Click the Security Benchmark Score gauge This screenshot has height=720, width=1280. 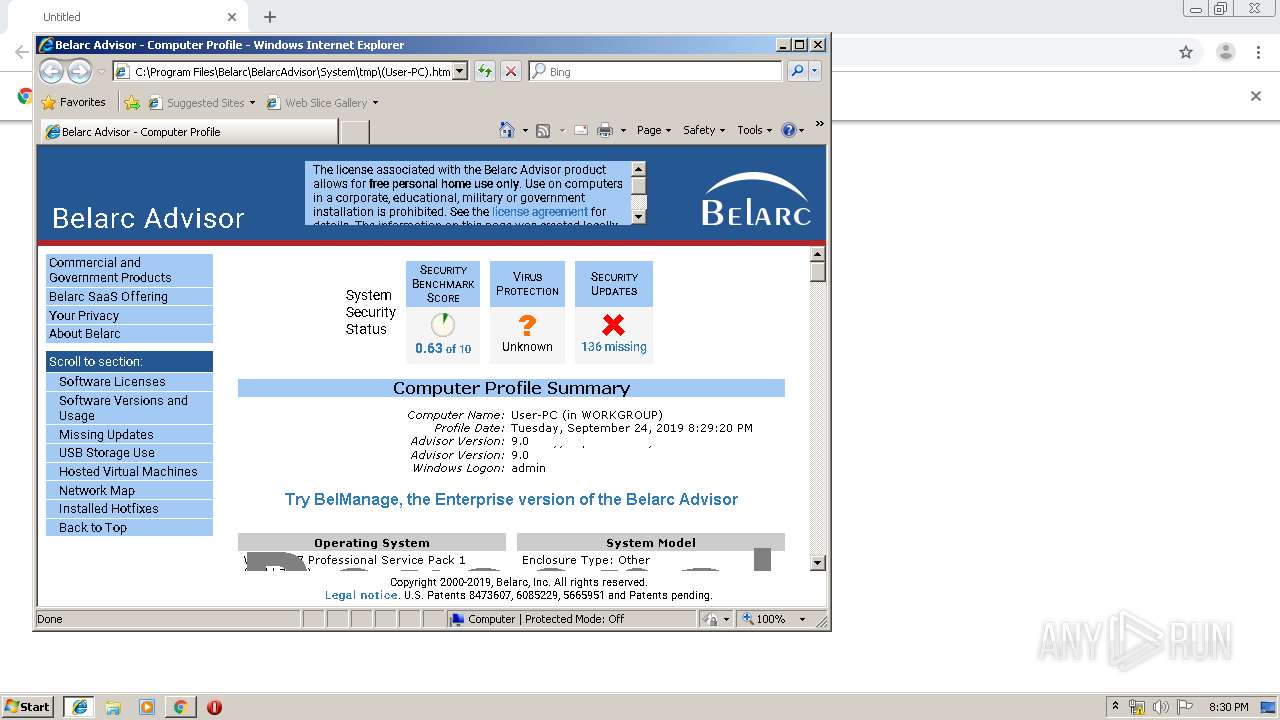click(x=443, y=325)
